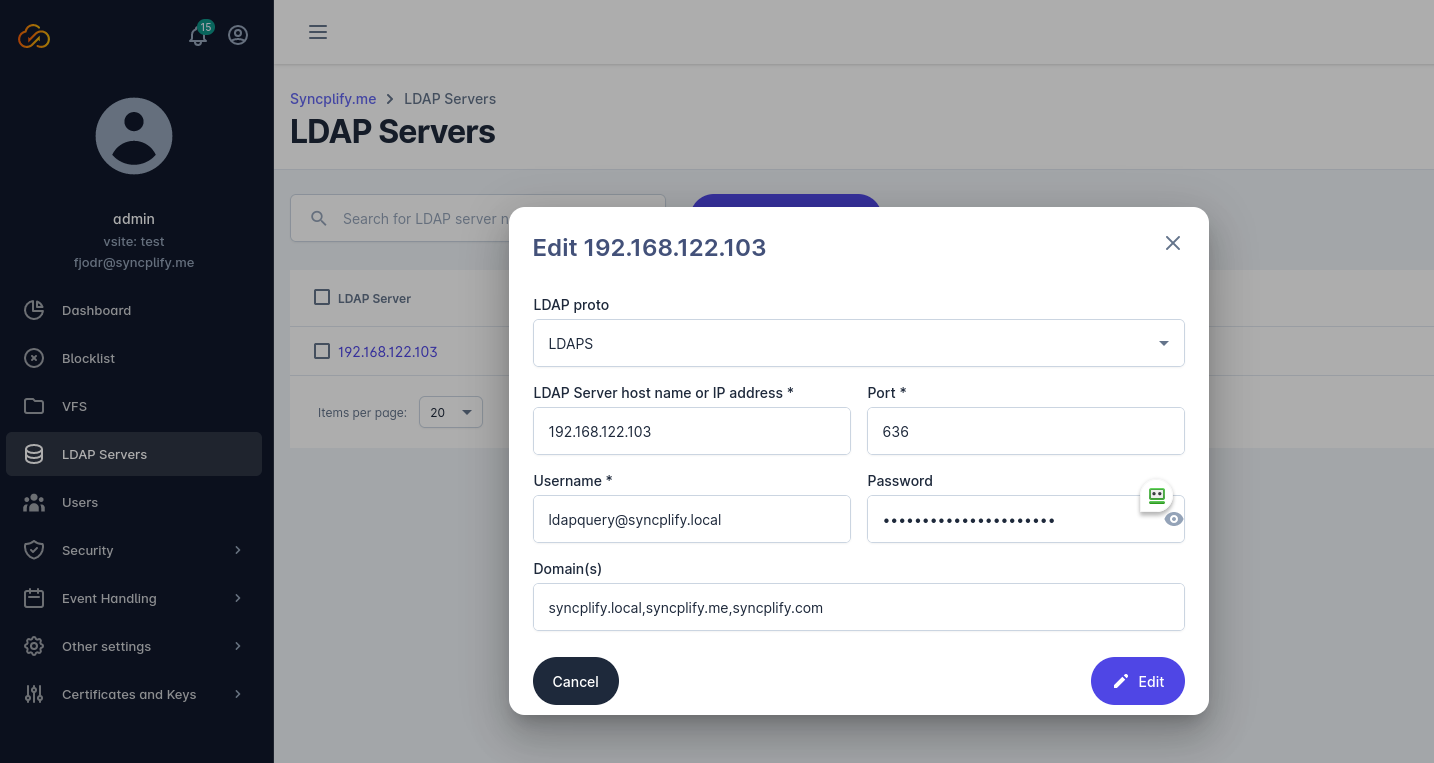Check the 192.168.122.103 row checkbox
The height and width of the screenshot is (763, 1434).
click(x=322, y=351)
